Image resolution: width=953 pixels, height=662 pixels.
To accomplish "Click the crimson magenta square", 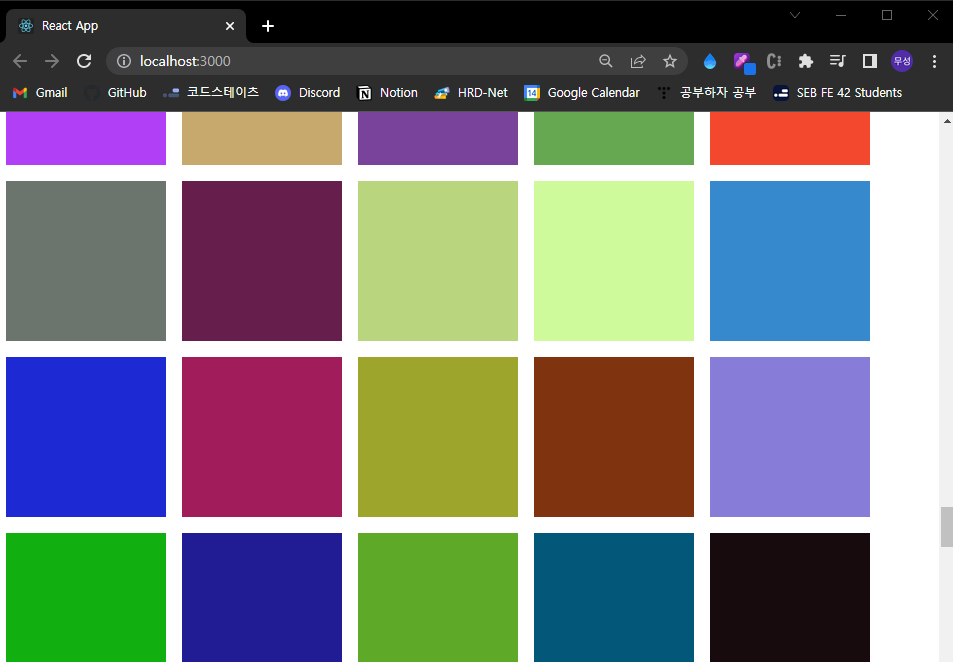I will (262, 437).
